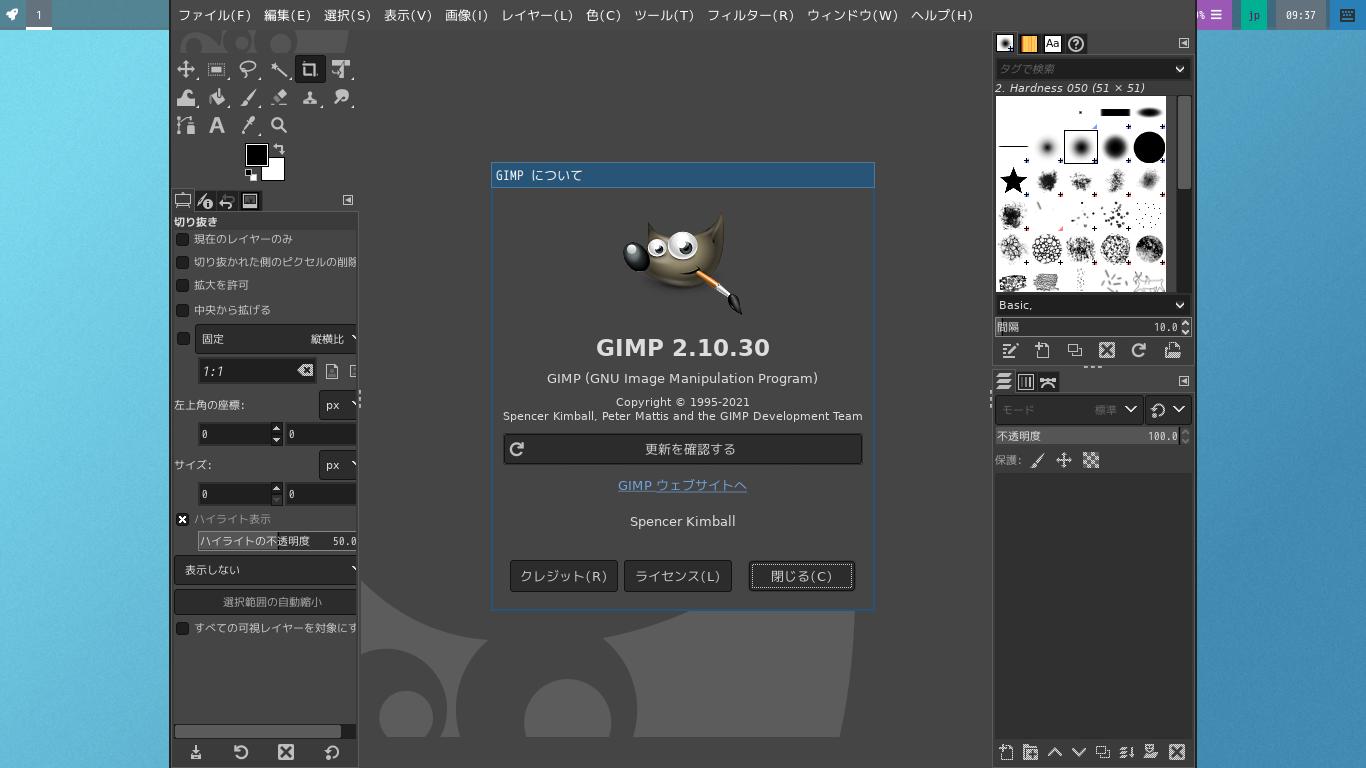
Task: Create a new brush in Brushes panel
Action: [1042, 350]
